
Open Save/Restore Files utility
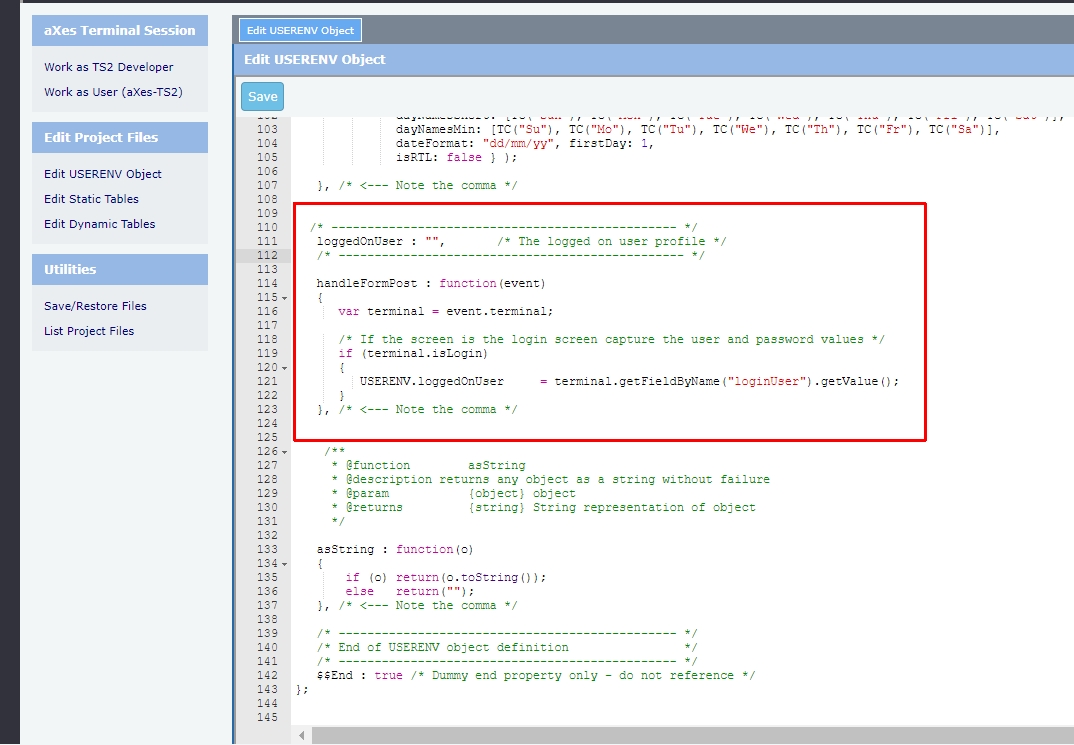coord(95,306)
